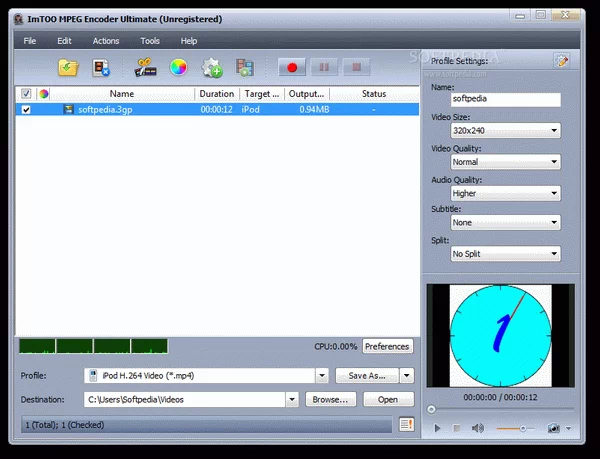Screen dimensions: 600x459
Task: Click the Merge filmstrip toolbar icon
Action: [x=245, y=68]
